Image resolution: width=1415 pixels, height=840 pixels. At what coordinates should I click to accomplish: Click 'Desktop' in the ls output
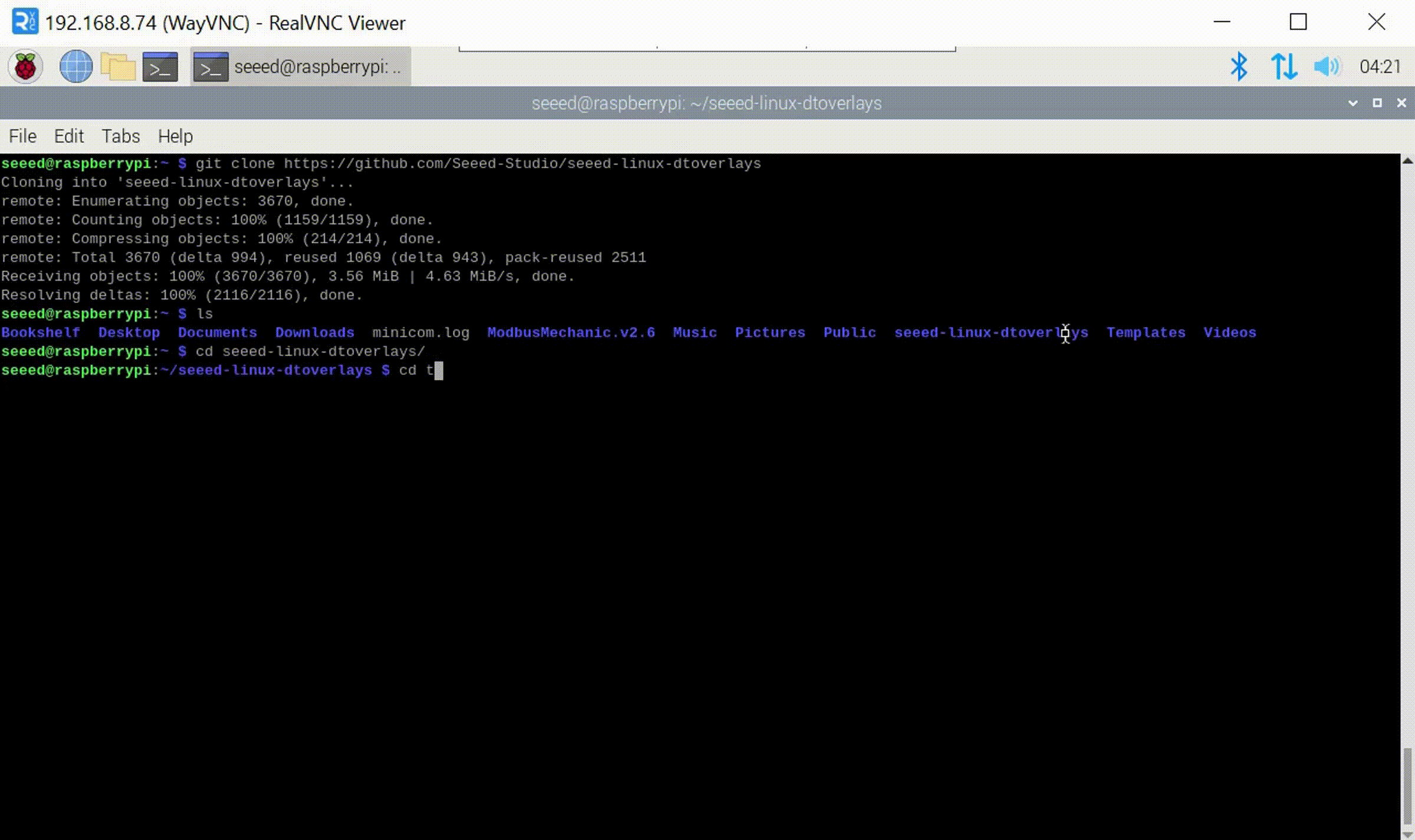point(129,332)
